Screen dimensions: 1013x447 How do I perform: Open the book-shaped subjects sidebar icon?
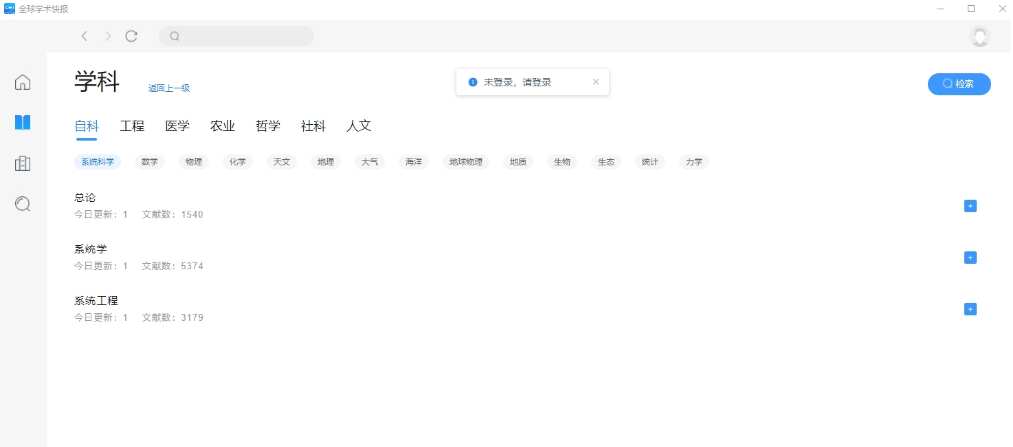pos(23,123)
